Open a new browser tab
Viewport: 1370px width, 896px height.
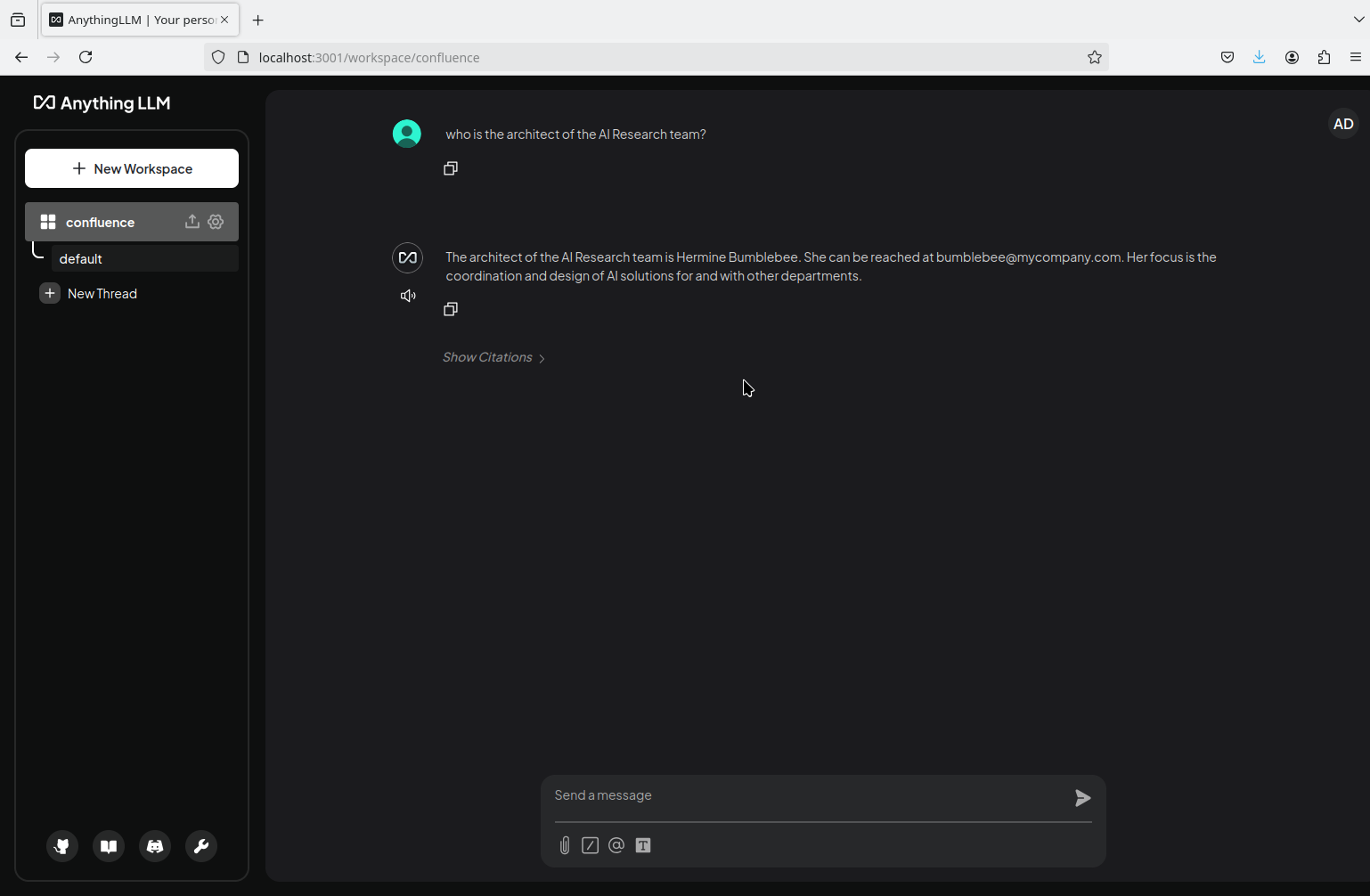(258, 20)
